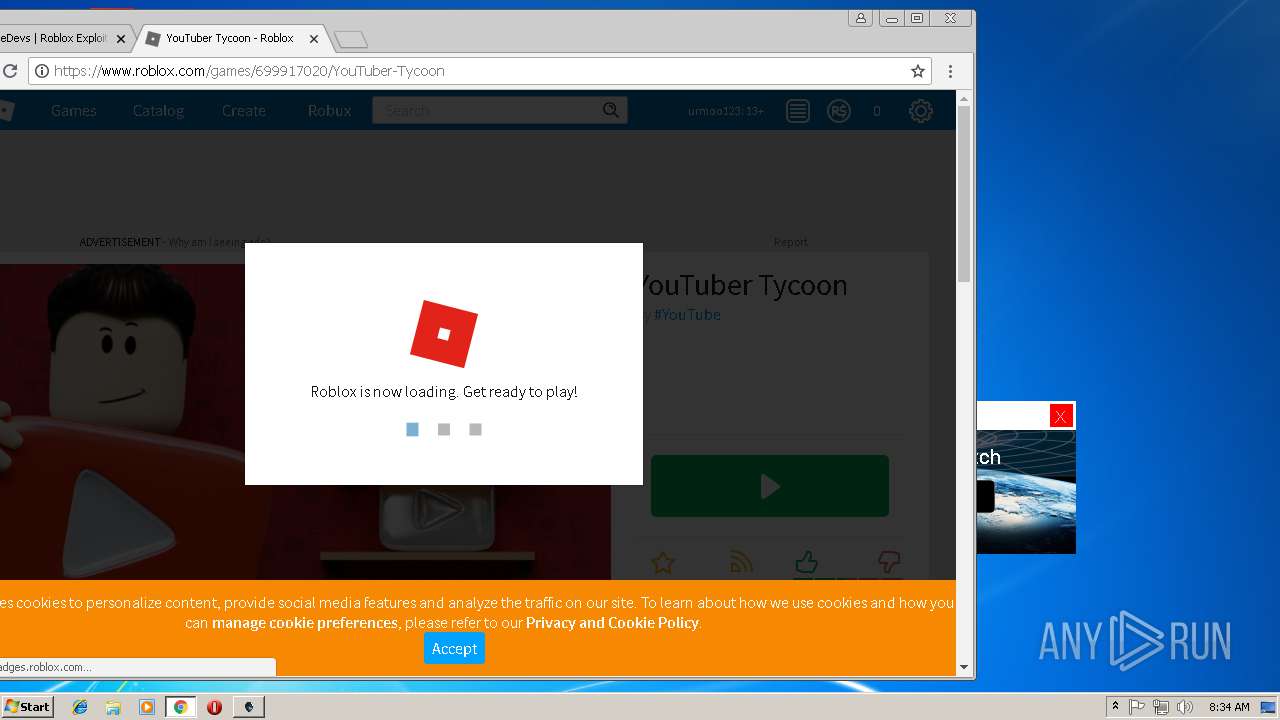Show hidden system tray icons
1280x720 pixels.
(x=1115, y=707)
